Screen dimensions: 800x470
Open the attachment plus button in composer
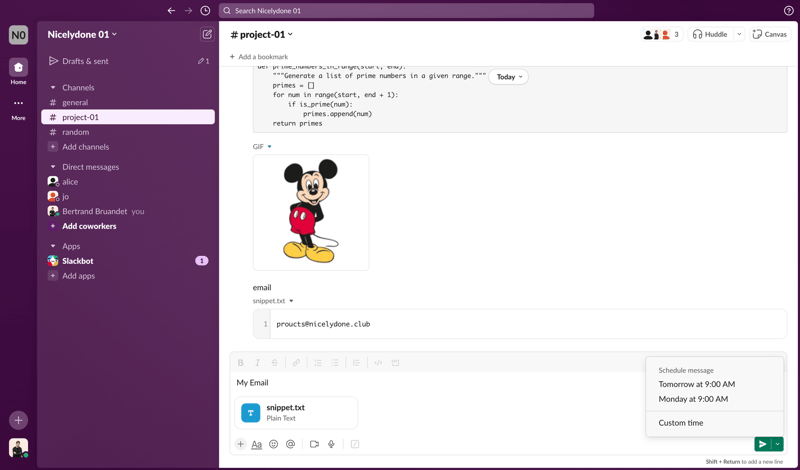coord(240,444)
